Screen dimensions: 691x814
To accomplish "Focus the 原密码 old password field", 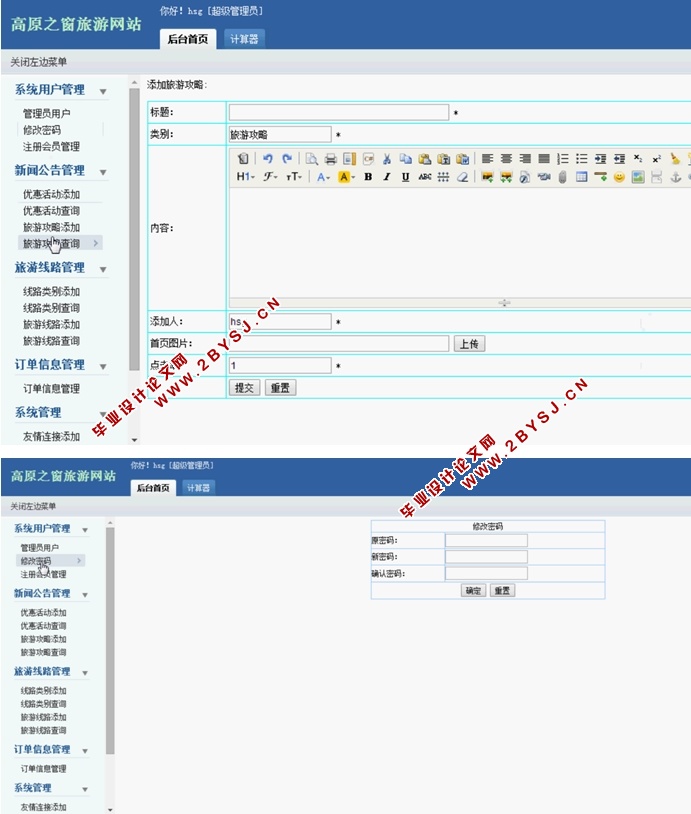I will point(486,540).
